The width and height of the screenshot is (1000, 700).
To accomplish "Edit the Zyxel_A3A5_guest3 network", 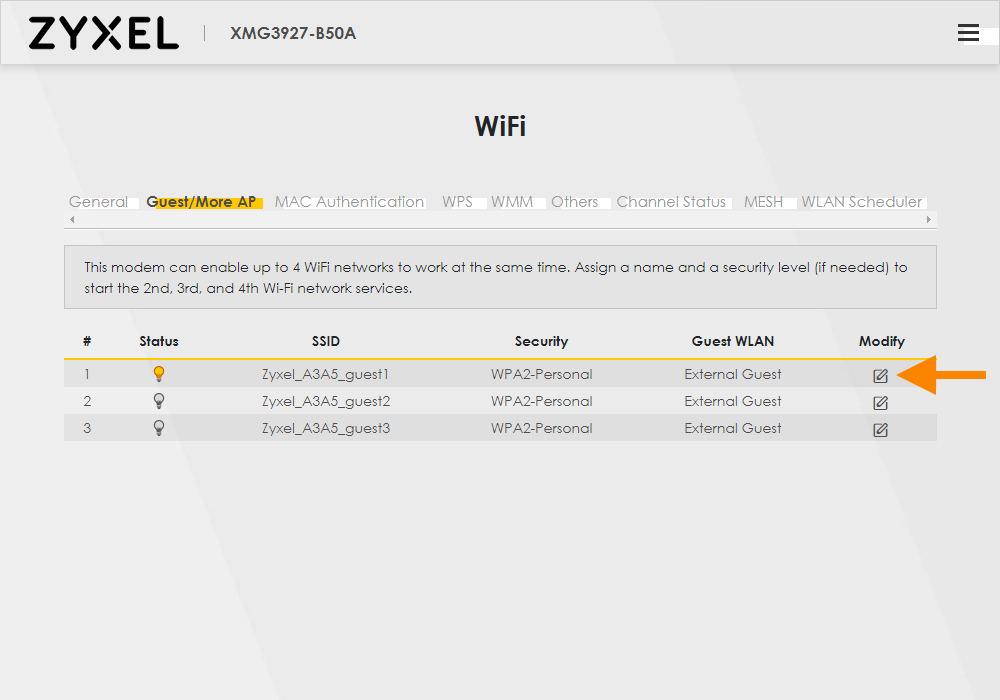I will pyautogui.click(x=880, y=430).
